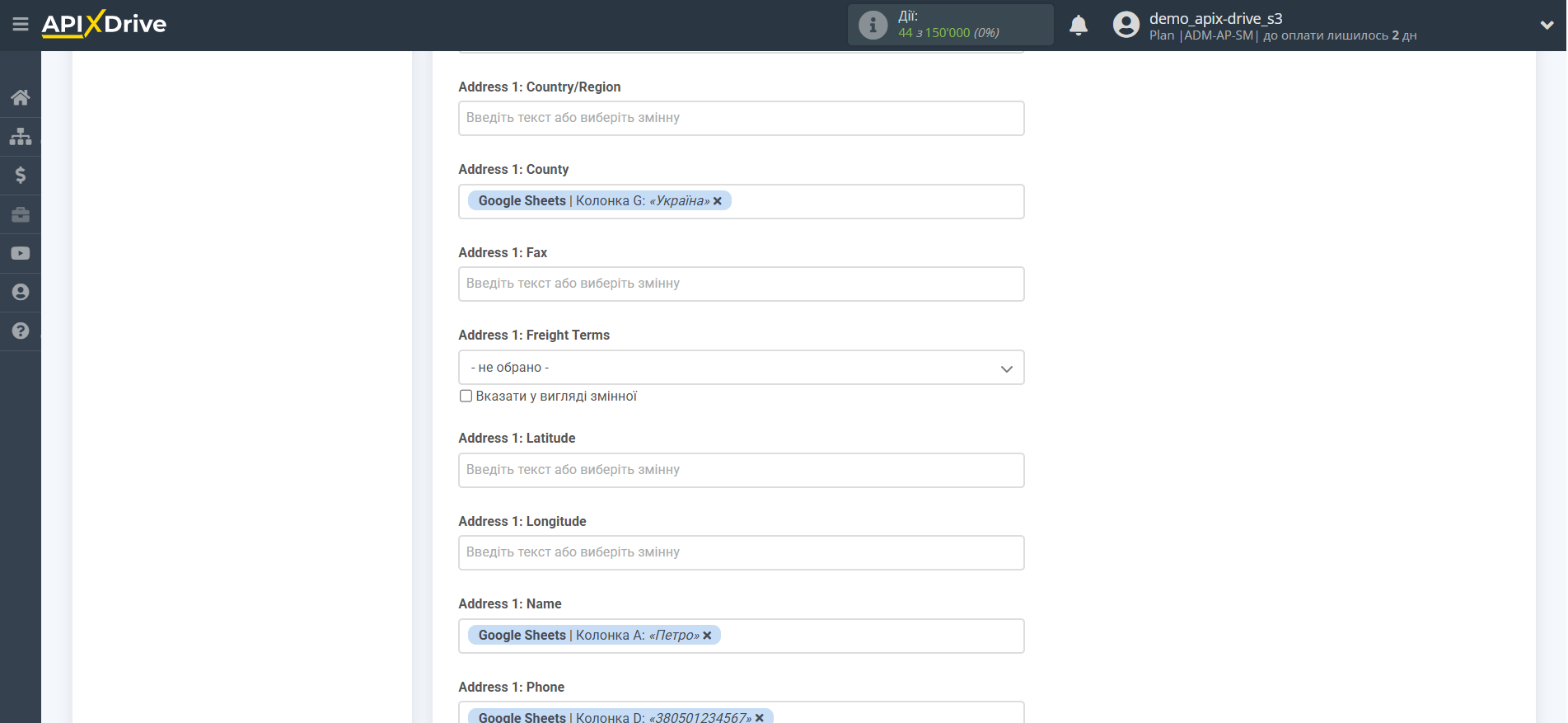Open the billing dollar icon in the sidebar

coord(21,175)
